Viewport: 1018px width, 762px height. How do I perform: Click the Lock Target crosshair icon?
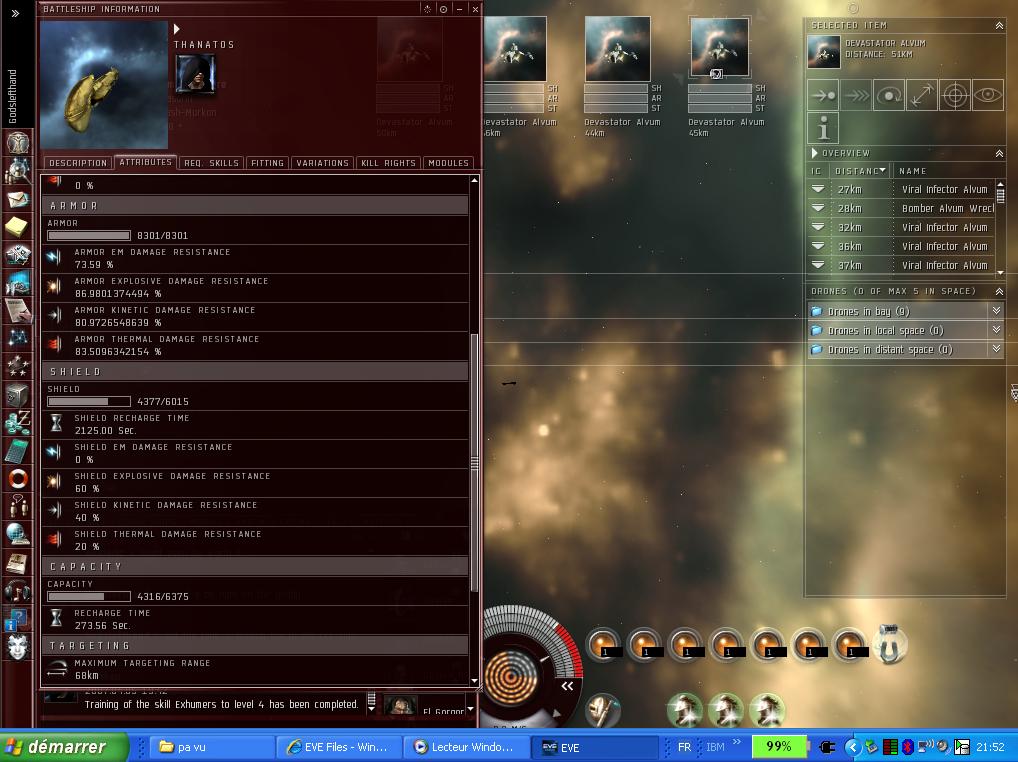[x=955, y=95]
